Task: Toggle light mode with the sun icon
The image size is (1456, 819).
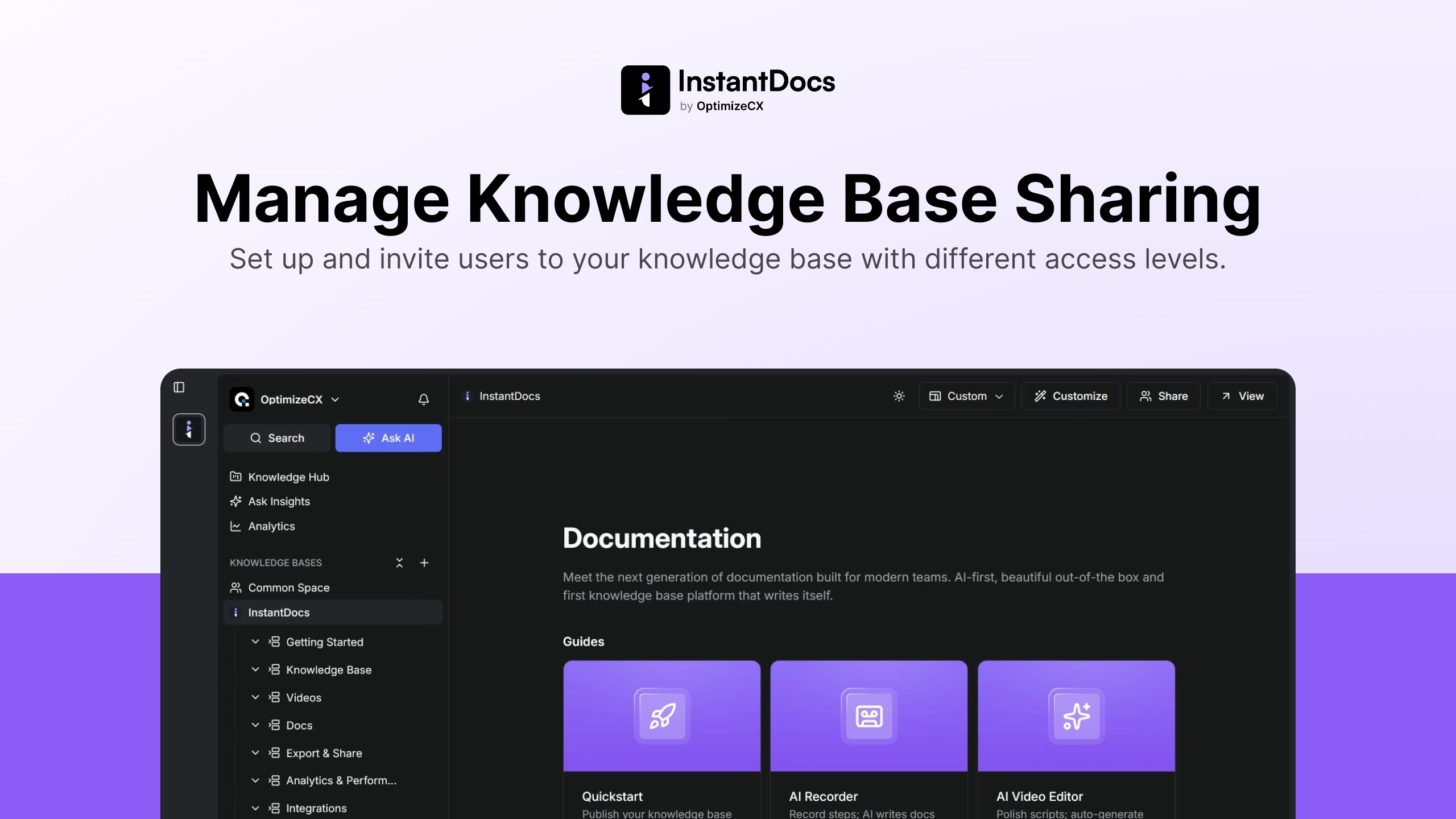Action: point(899,396)
